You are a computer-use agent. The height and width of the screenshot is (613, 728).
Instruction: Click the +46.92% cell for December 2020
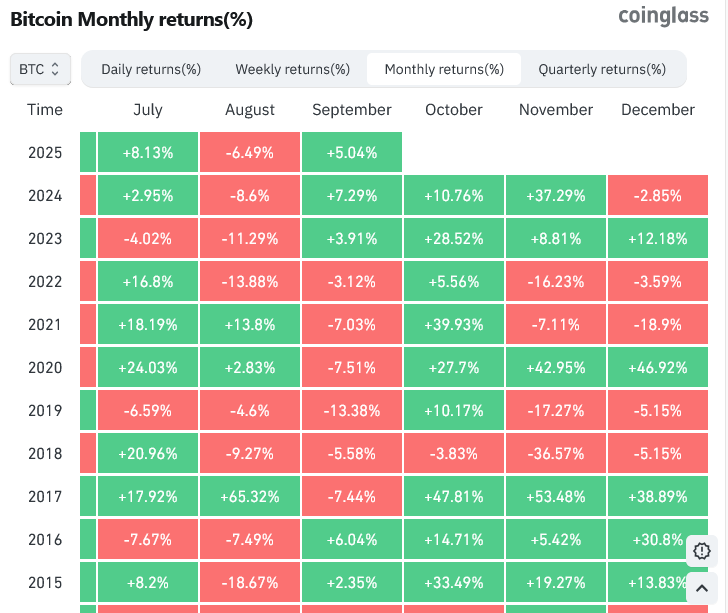pyautogui.click(x=658, y=367)
